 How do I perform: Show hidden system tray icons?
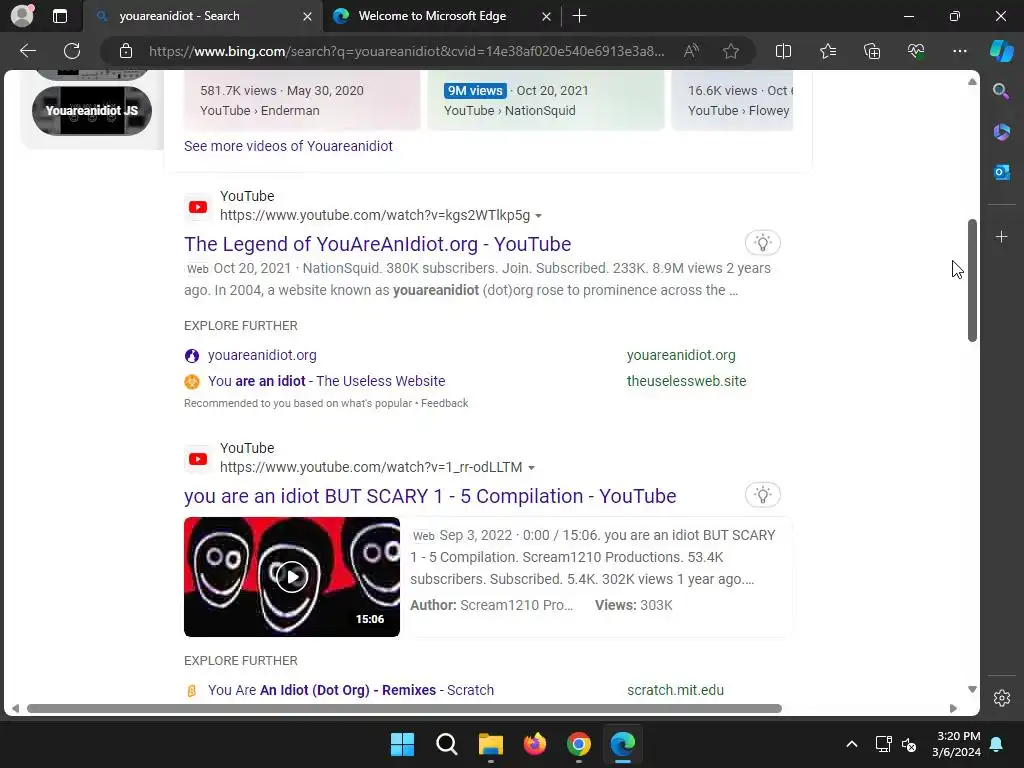pyautogui.click(x=852, y=744)
